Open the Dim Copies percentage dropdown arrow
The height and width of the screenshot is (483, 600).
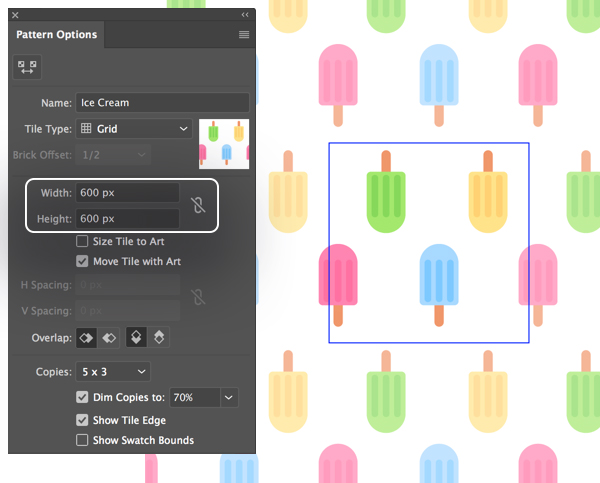[229, 398]
